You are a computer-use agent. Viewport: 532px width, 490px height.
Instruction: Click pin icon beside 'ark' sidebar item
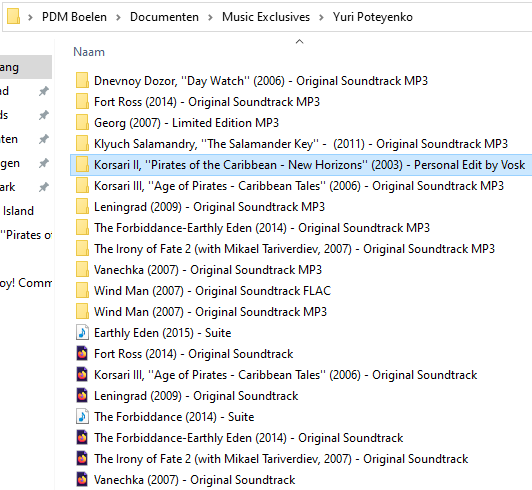point(44,187)
